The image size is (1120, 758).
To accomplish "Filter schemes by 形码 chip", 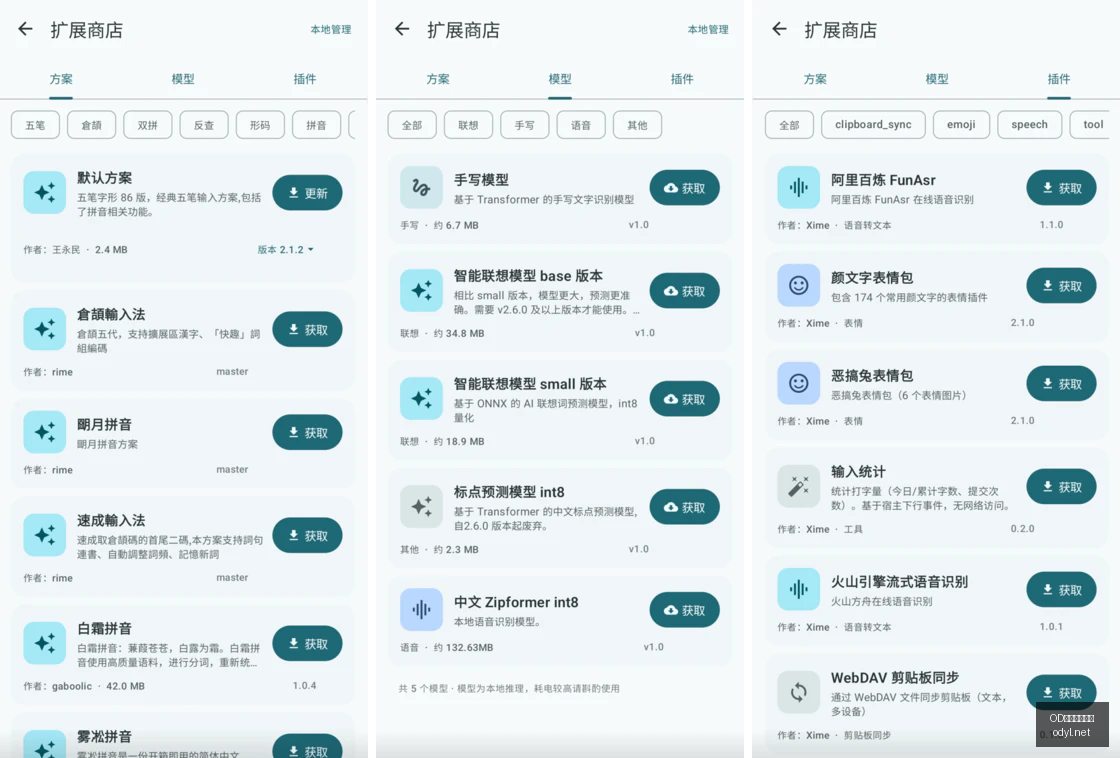I will (260, 125).
